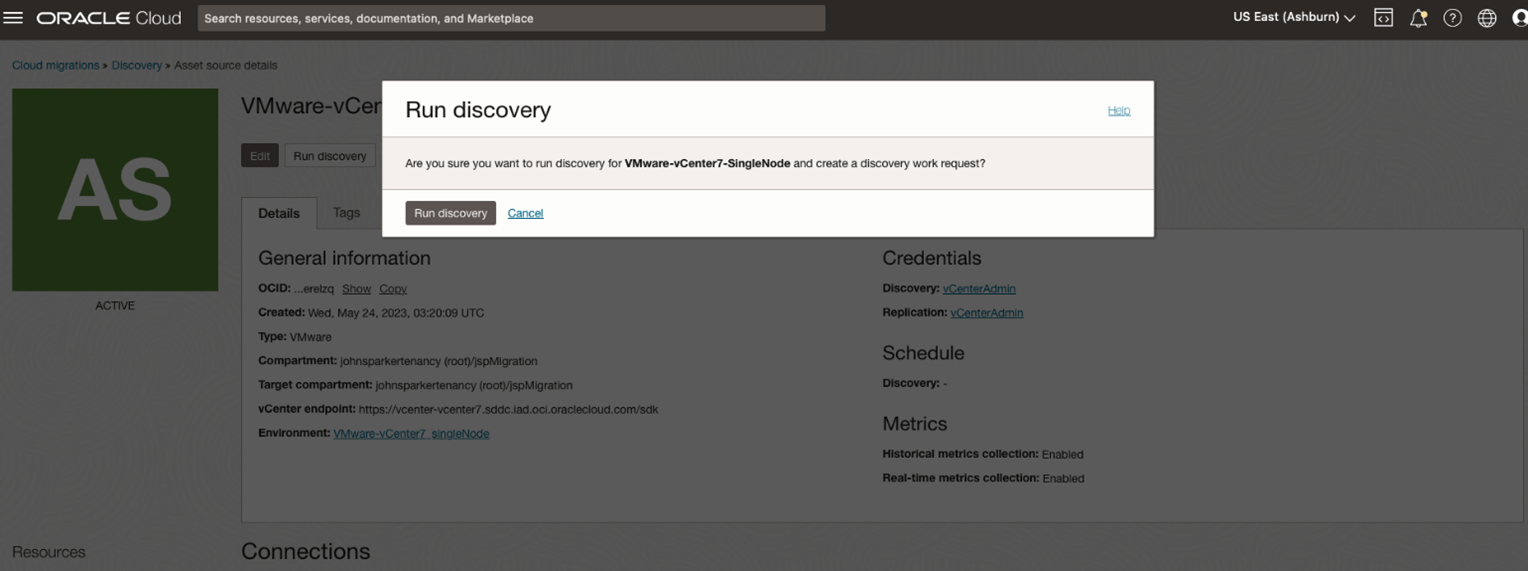Click the search resources input field
1528x571 pixels.
click(x=511, y=18)
